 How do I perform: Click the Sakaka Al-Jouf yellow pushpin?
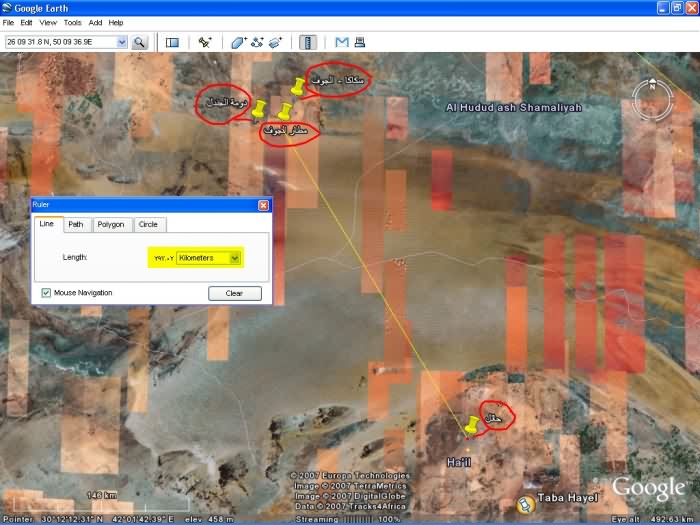click(x=297, y=86)
